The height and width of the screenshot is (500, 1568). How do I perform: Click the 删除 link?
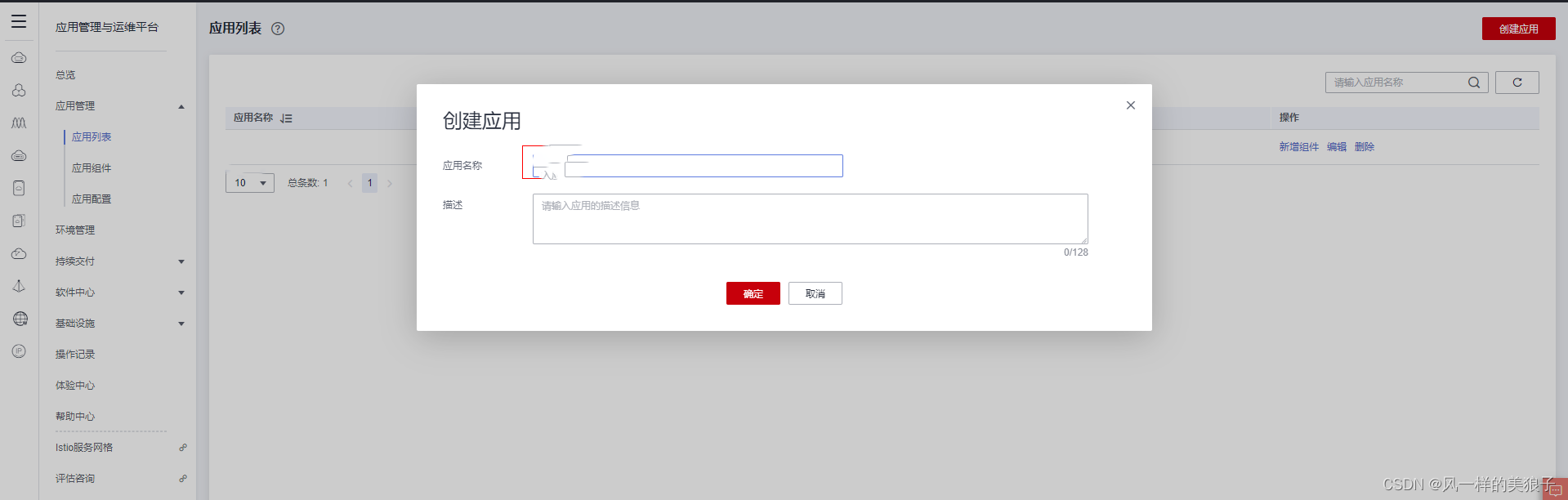(1365, 147)
